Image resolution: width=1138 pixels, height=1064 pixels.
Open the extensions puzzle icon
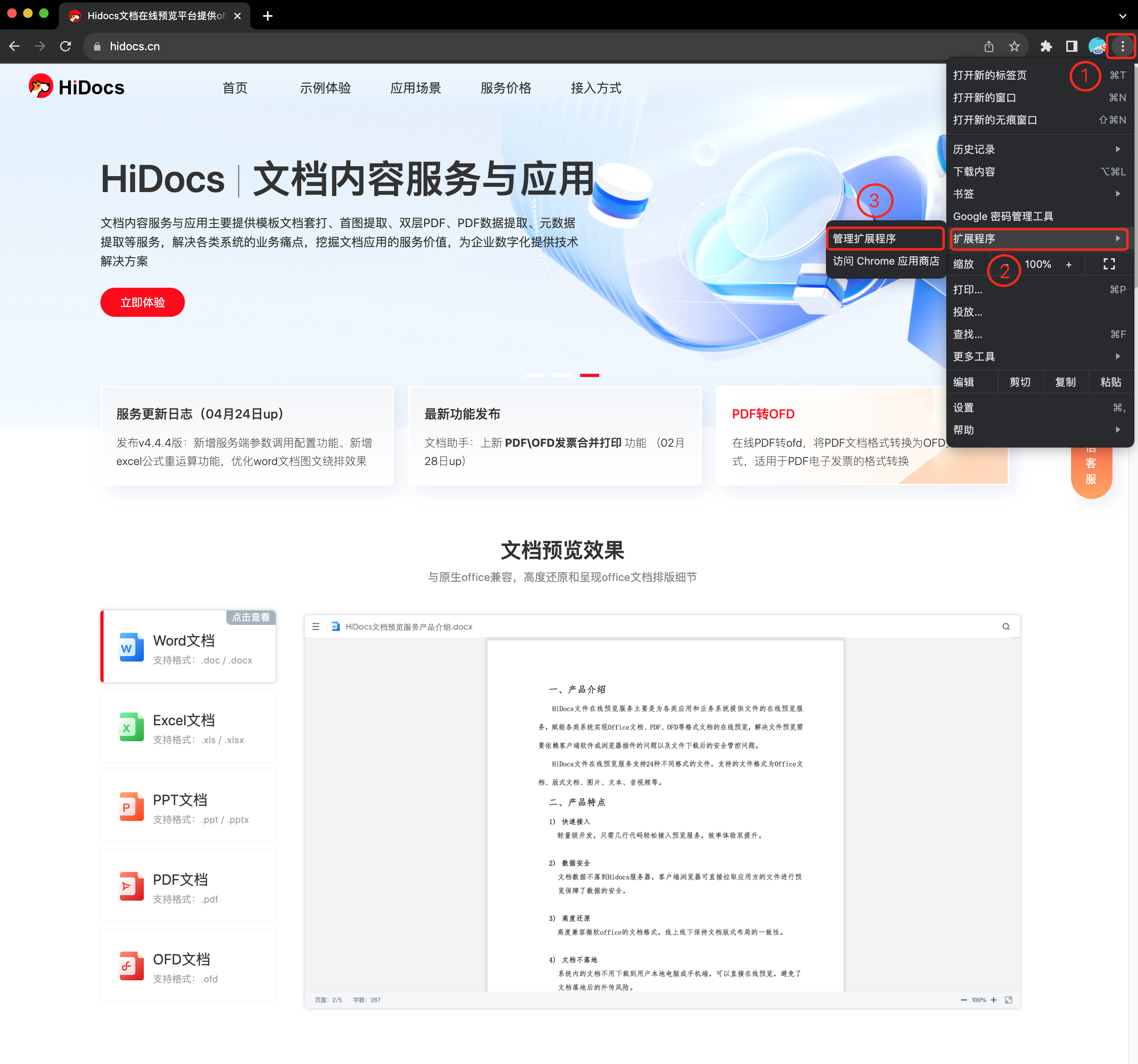(x=1046, y=46)
